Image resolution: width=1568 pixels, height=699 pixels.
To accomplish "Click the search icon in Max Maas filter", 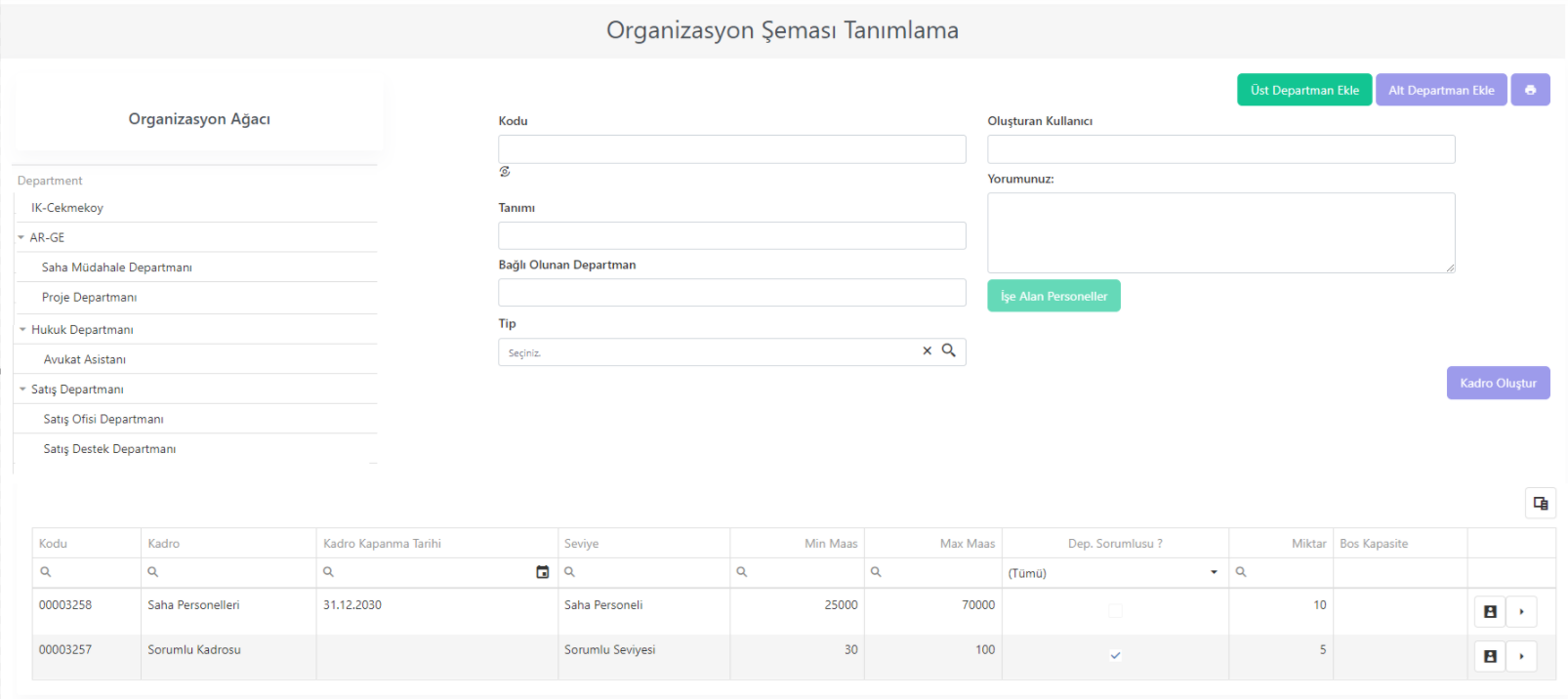I will coord(876,572).
